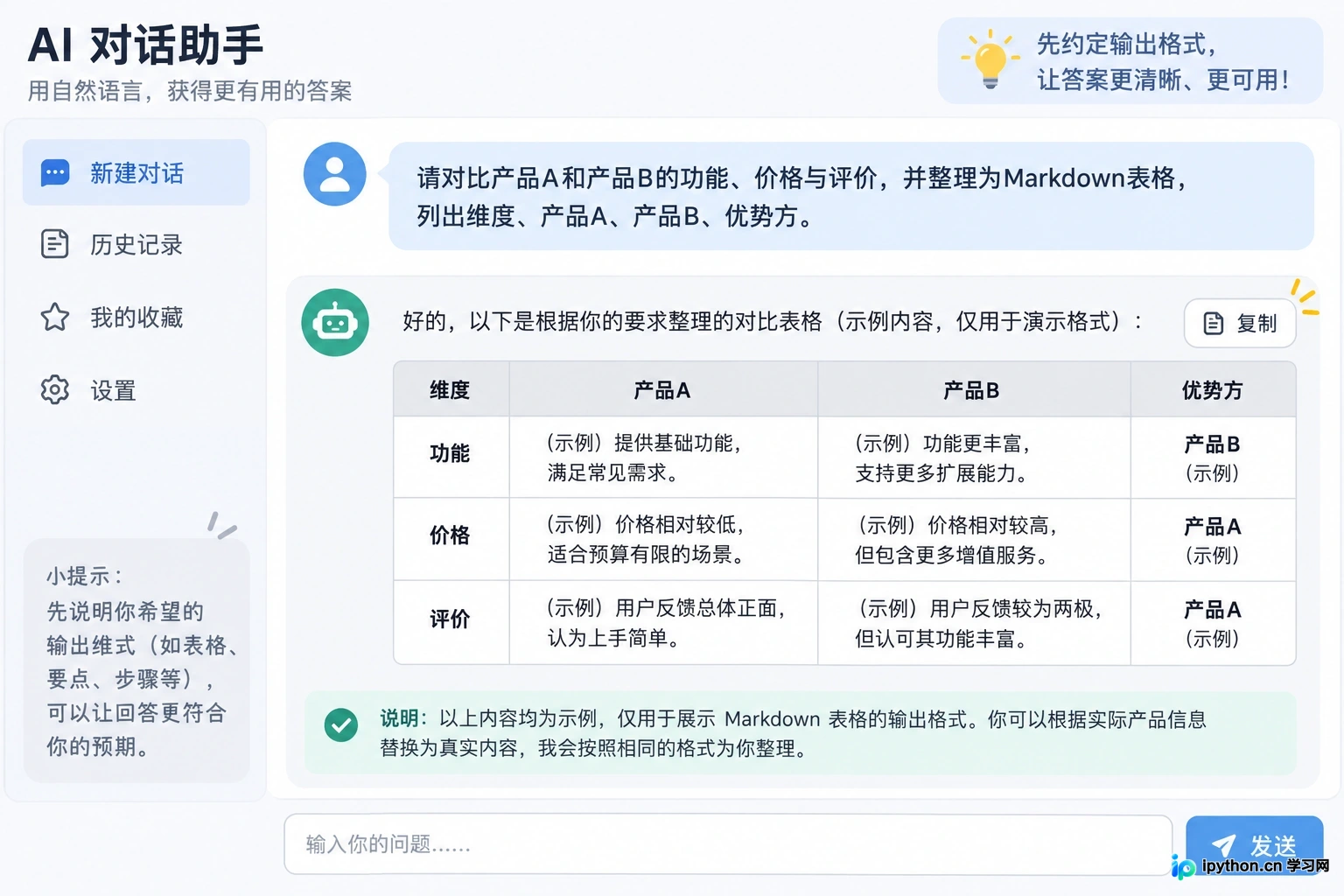Click the 产品B column header
This screenshot has height=896, width=1344.
(x=972, y=390)
